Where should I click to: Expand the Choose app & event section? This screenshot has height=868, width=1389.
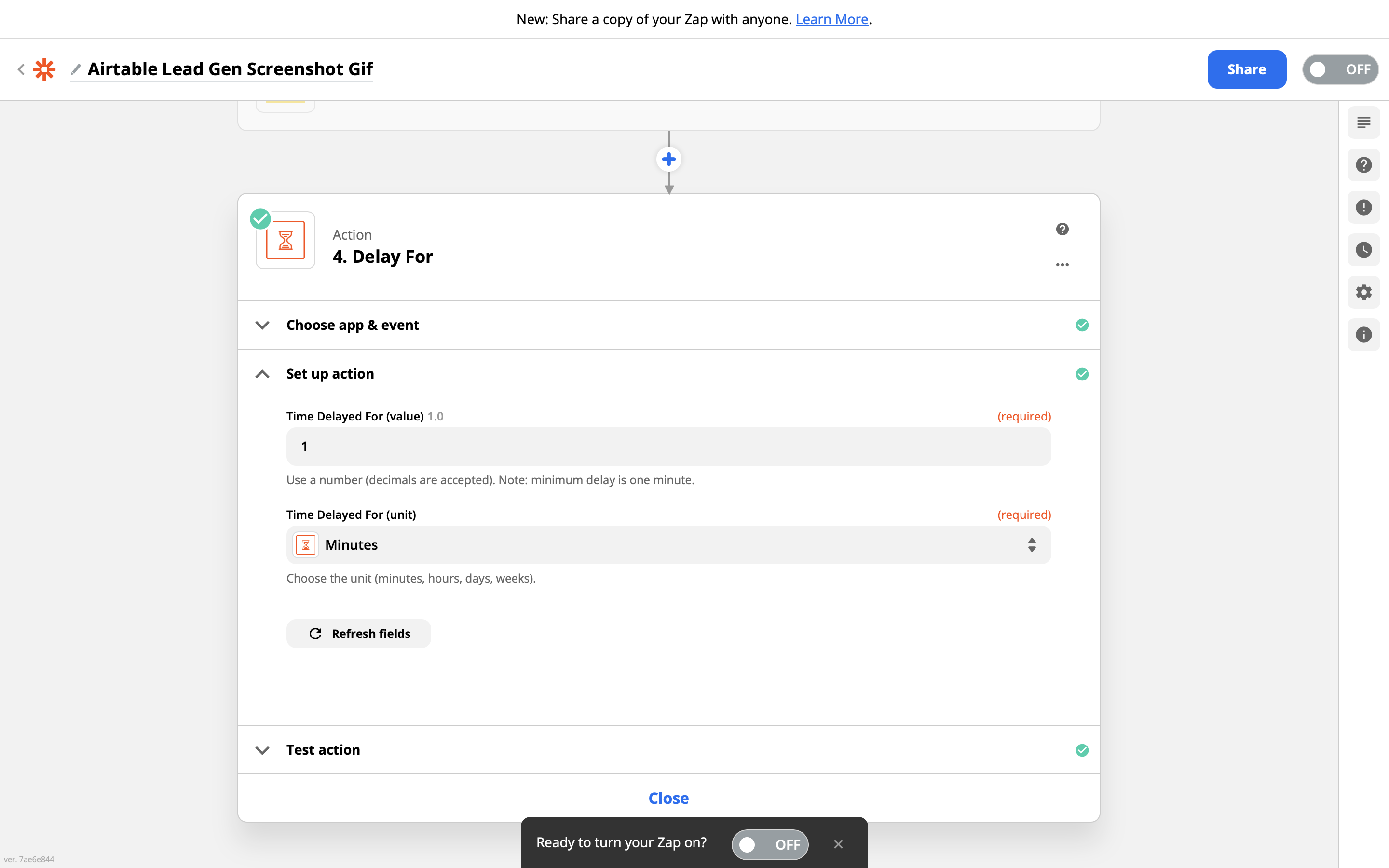353,325
